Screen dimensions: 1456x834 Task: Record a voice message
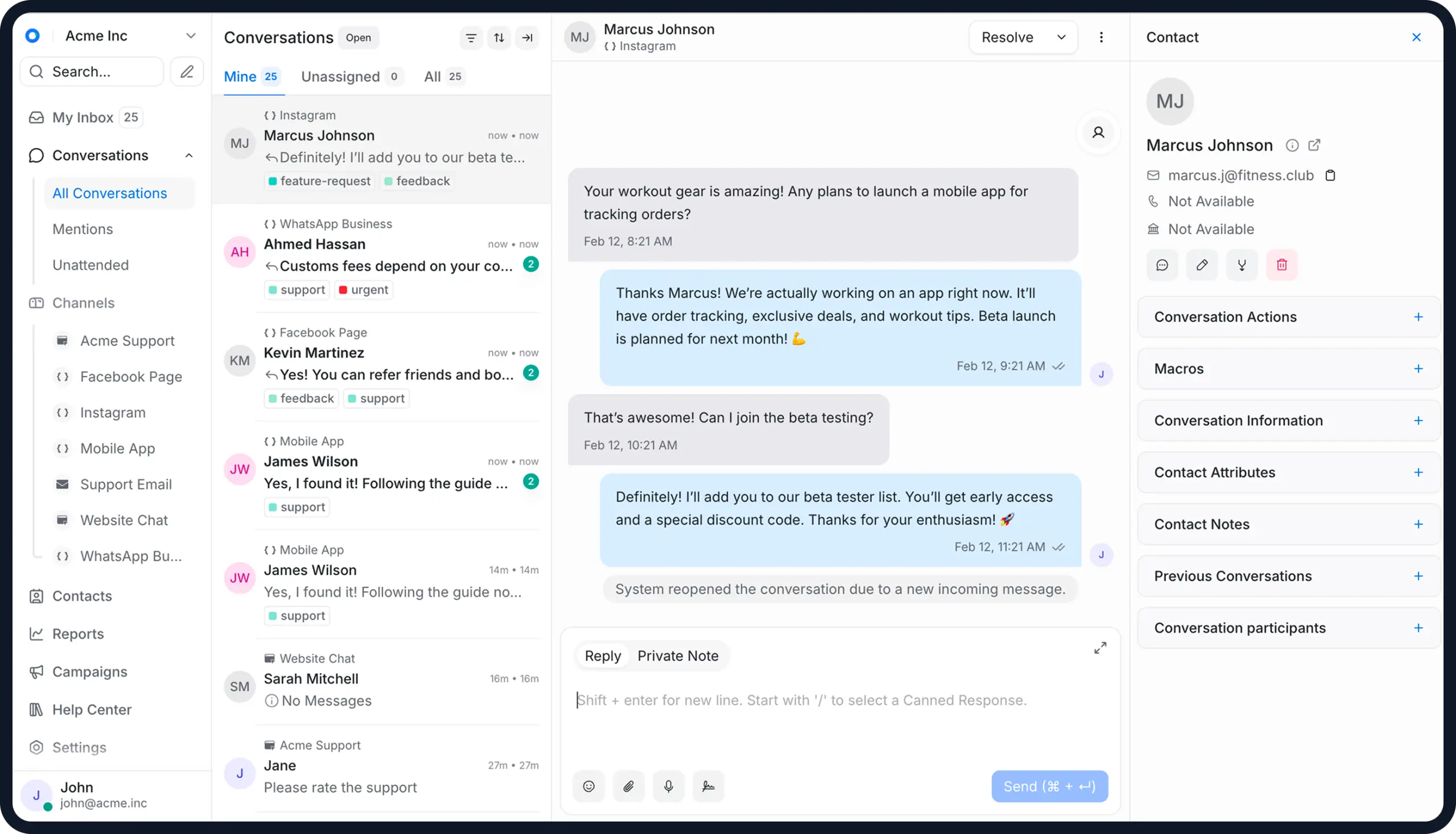tap(669, 786)
